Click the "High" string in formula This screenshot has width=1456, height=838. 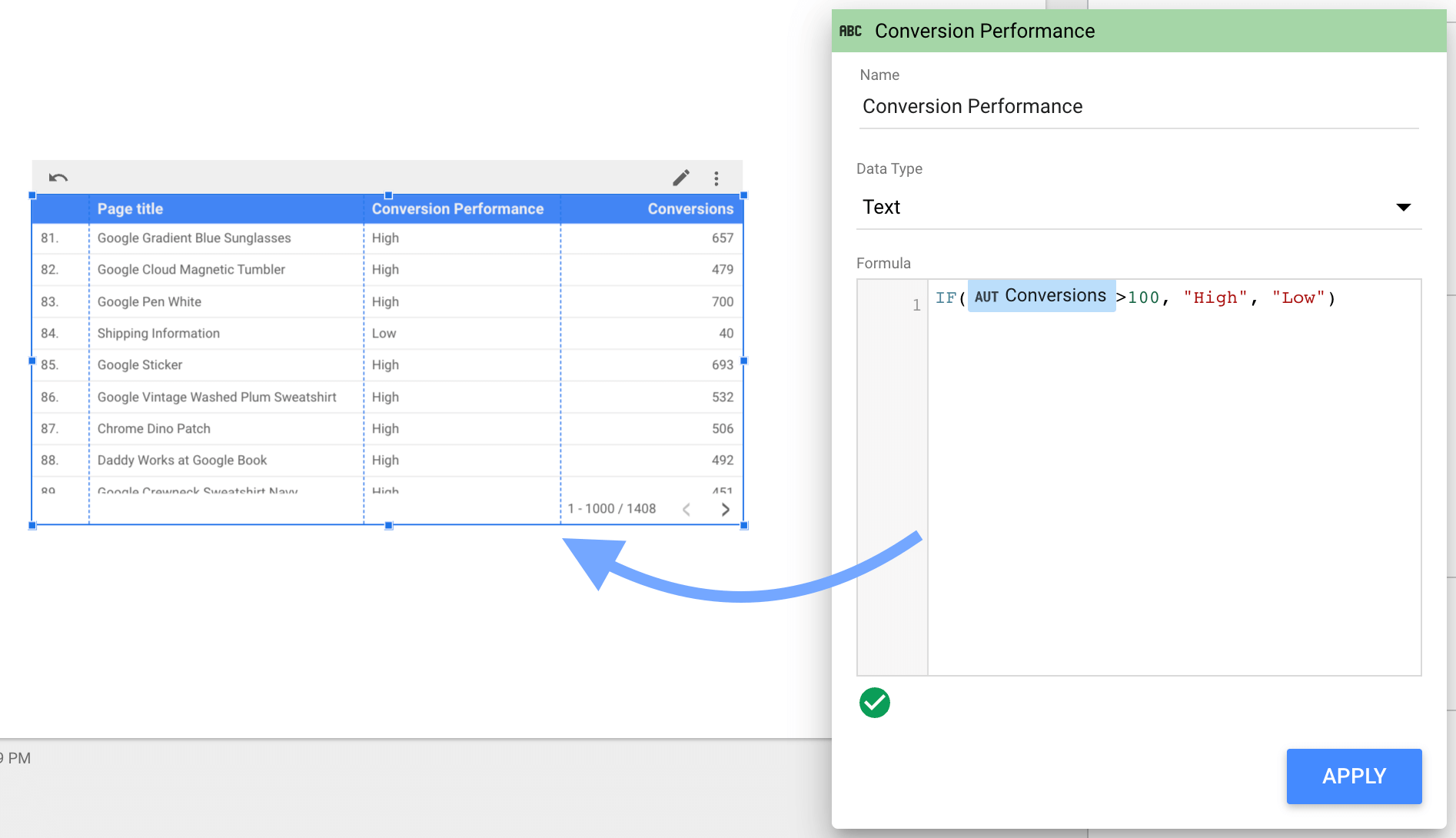pyautogui.click(x=1215, y=298)
